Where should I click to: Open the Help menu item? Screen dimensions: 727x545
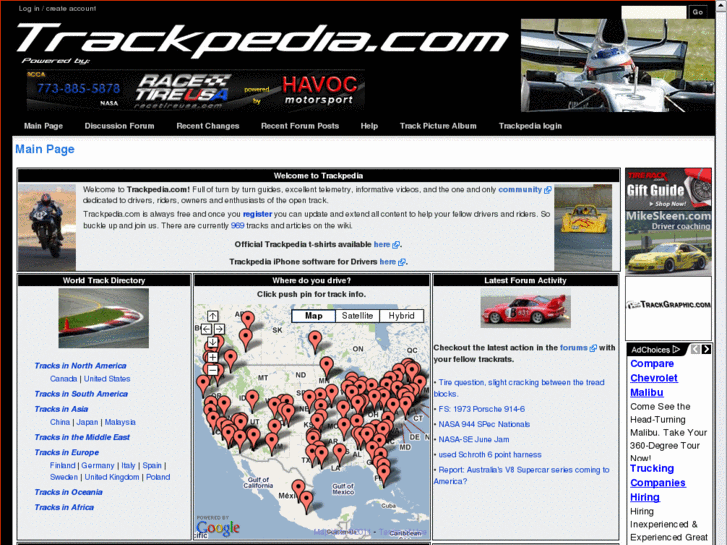tap(369, 126)
